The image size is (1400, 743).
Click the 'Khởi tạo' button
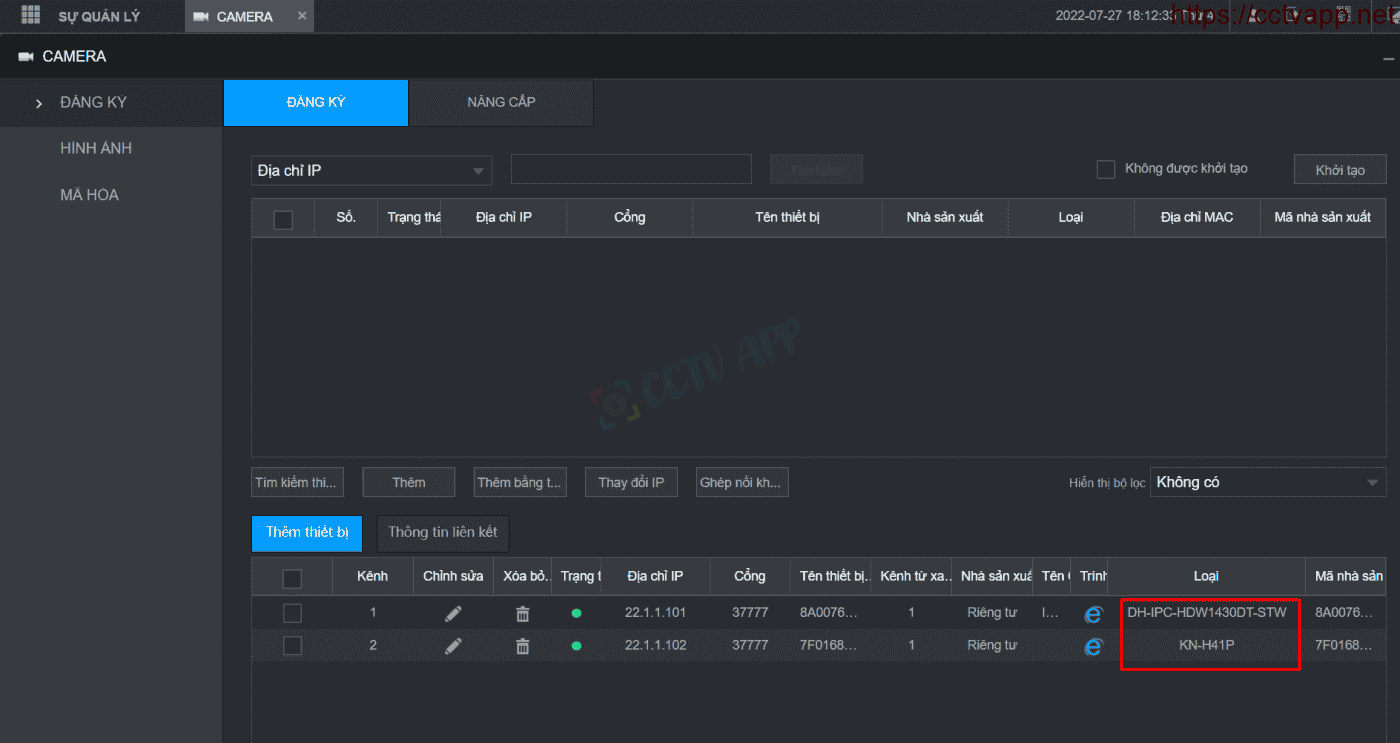[1339, 170]
